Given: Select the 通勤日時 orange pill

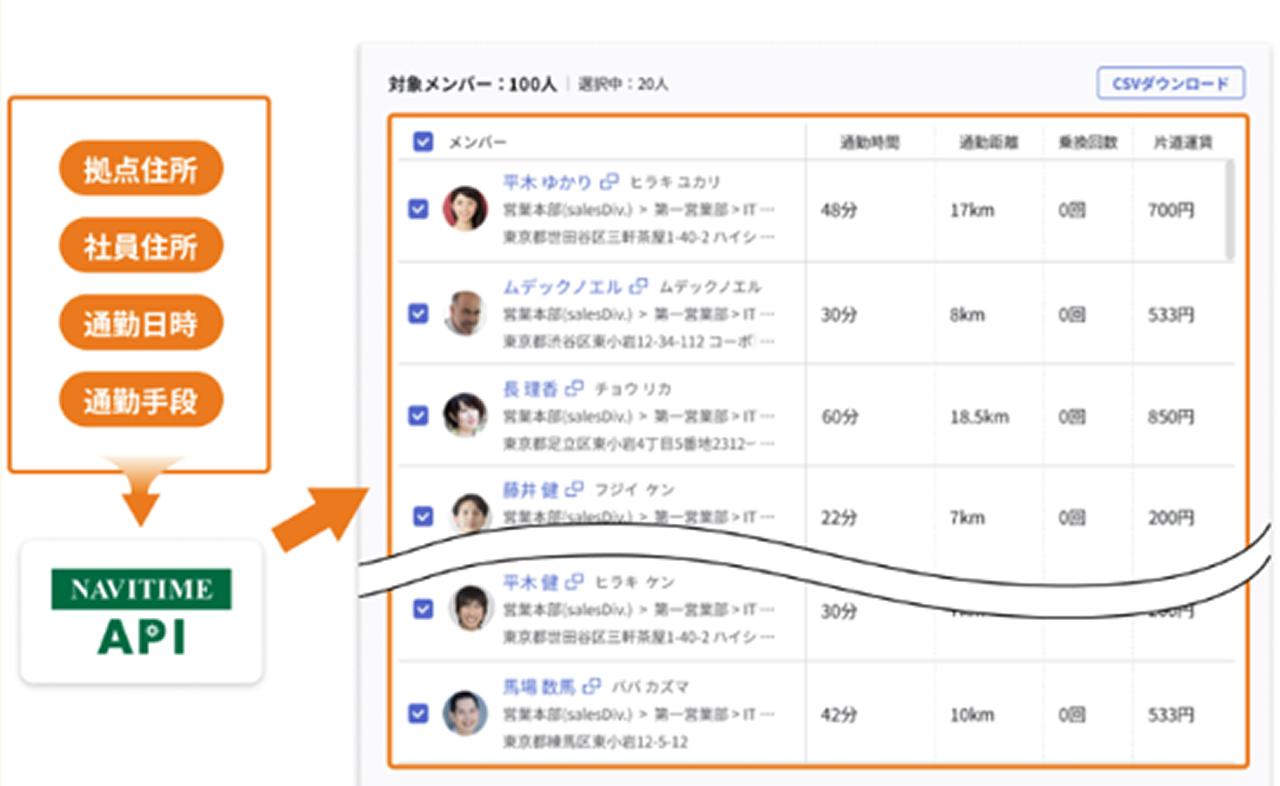Looking at the screenshot, I should [x=141, y=324].
